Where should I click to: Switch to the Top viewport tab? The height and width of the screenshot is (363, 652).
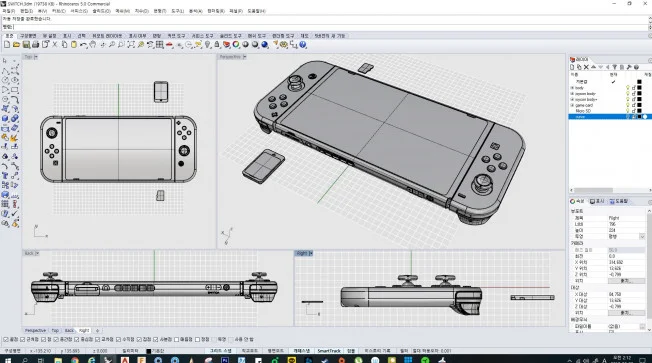tap(55, 331)
